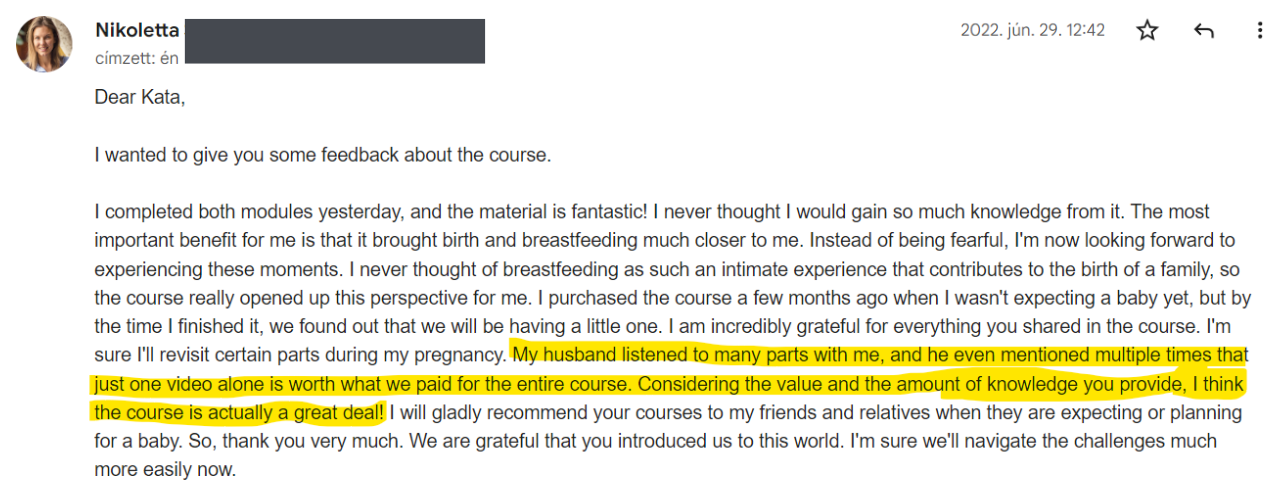1280x500 pixels.
Task: Click the sender name Nikoletta
Action: (x=137, y=30)
